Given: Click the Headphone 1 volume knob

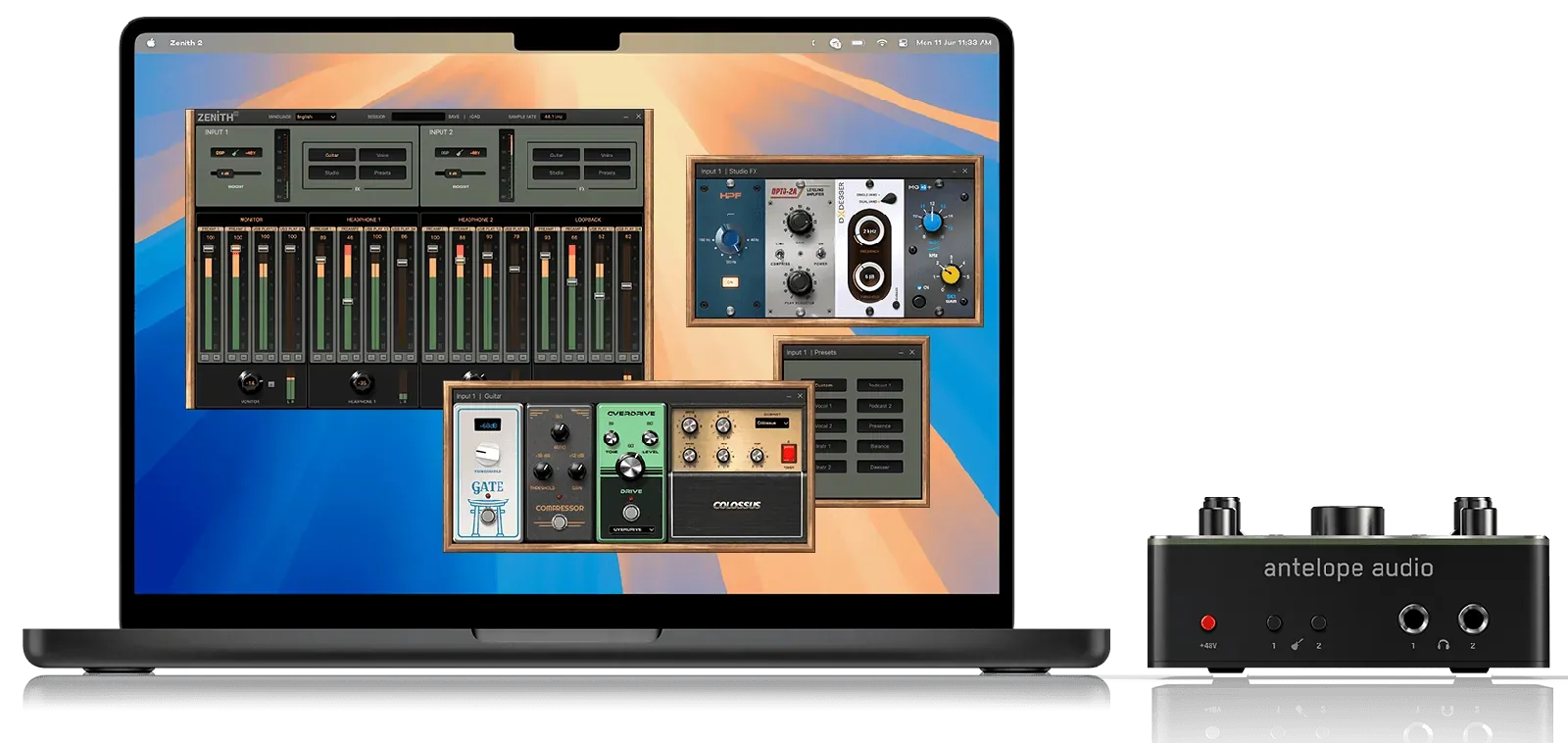Looking at the screenshot, I should 361,382.
